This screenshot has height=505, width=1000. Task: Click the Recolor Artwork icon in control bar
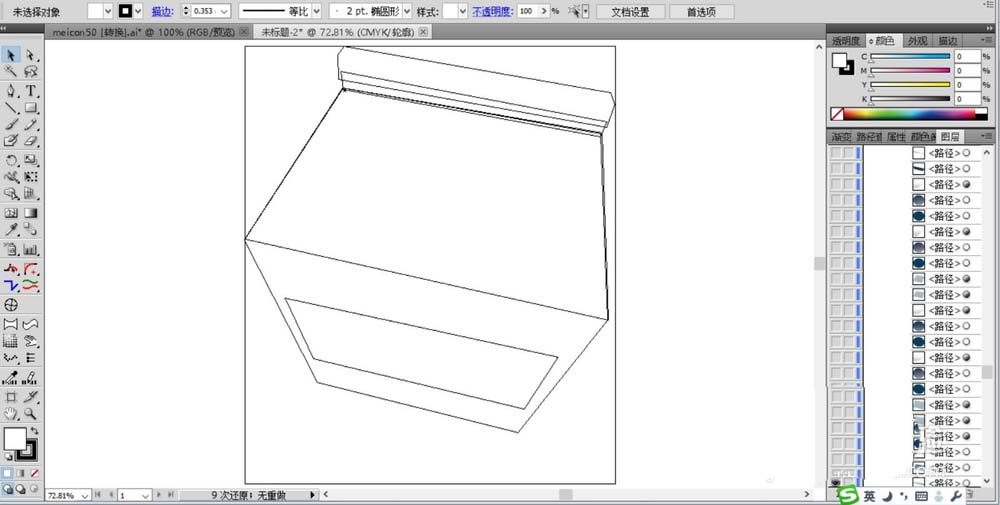coord(574,11)
